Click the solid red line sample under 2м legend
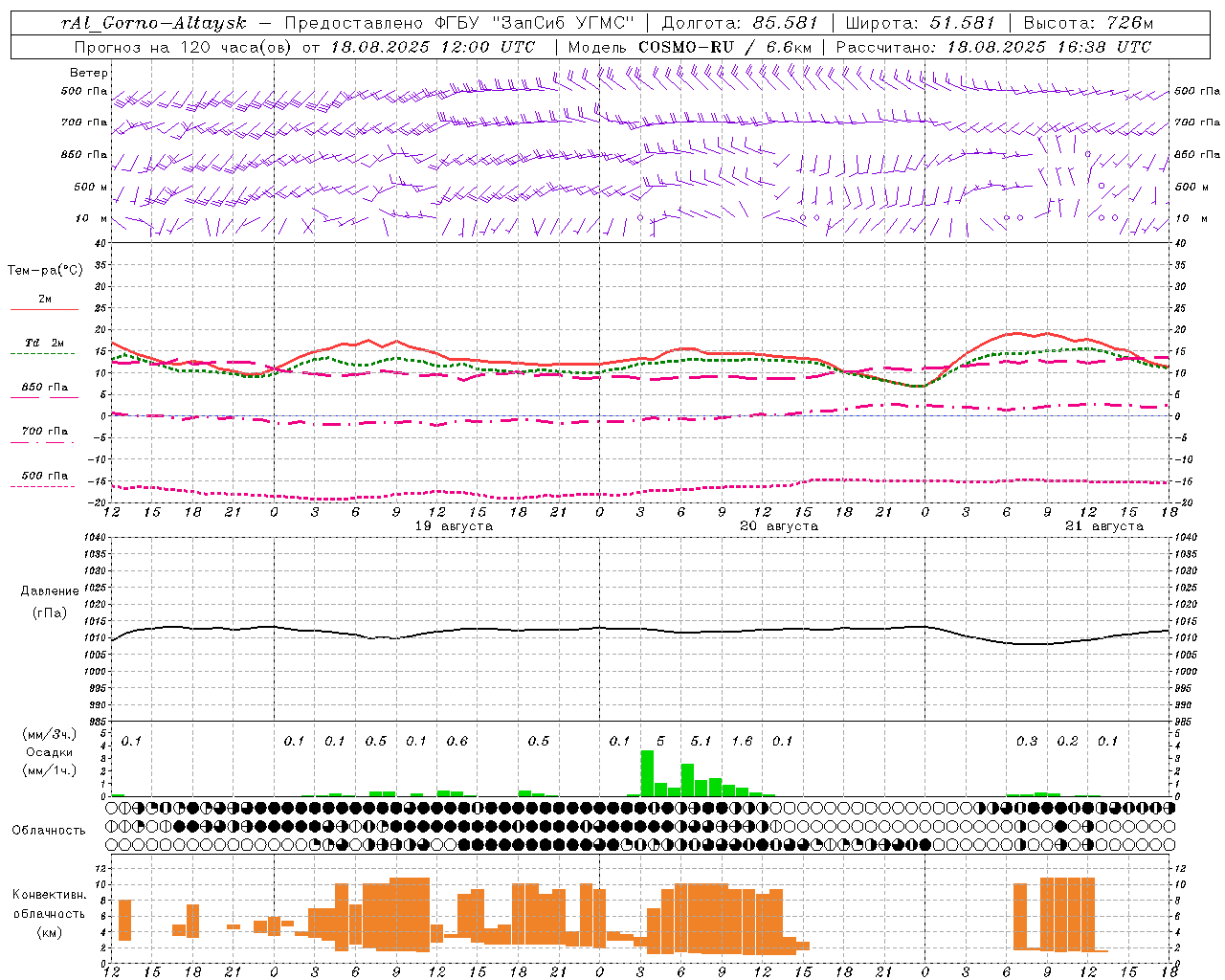 (x=44, y=309)
